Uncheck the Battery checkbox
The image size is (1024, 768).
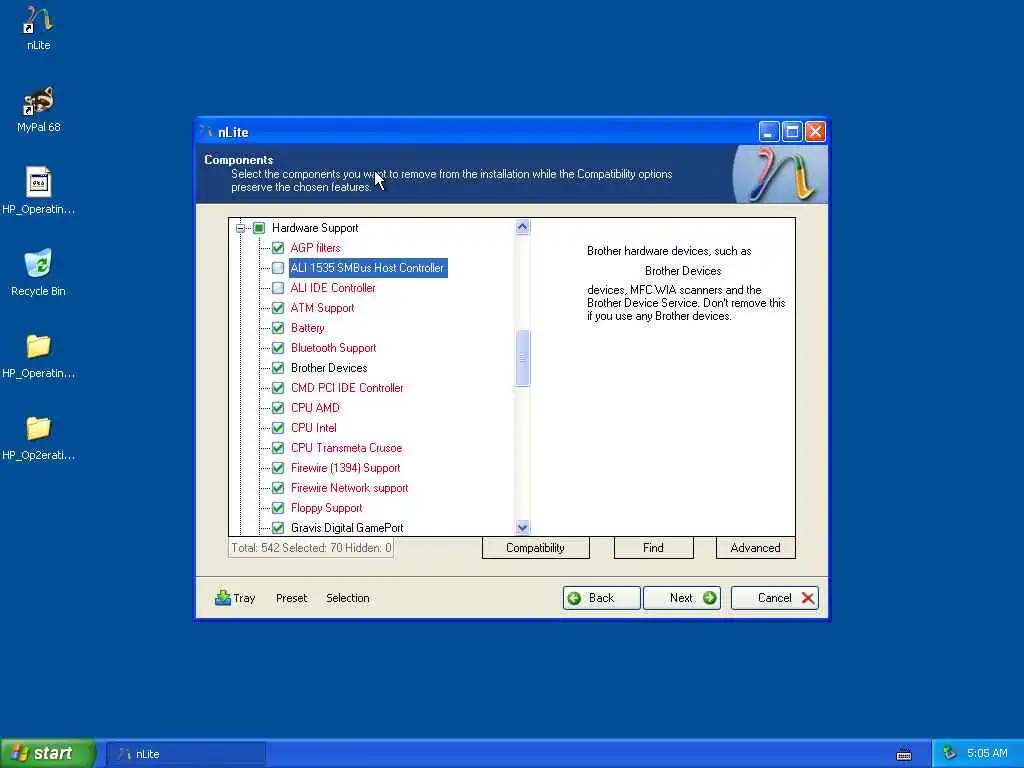tap(278, 328)
